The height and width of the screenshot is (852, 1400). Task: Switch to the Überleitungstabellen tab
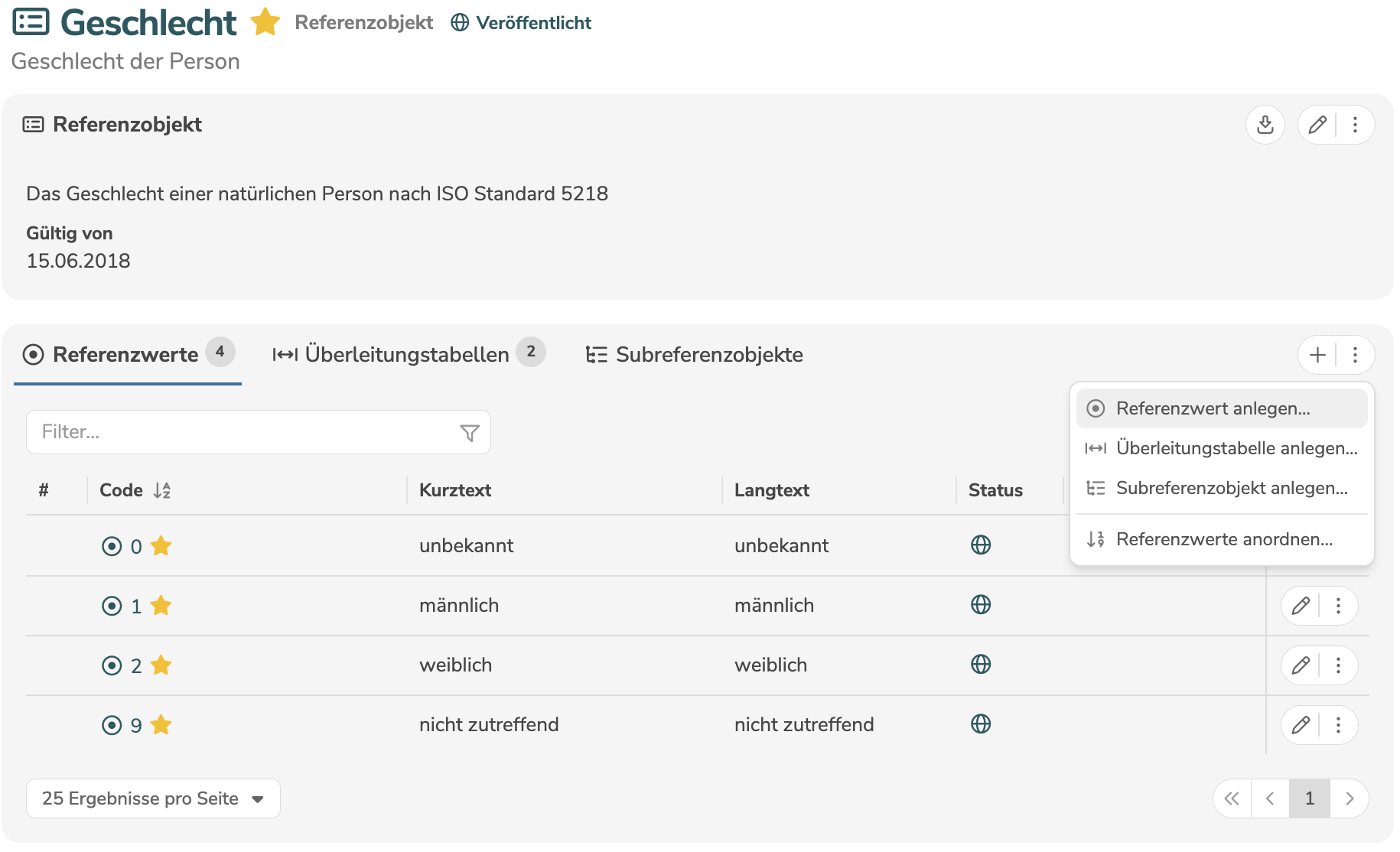click(x=407, y=355)
